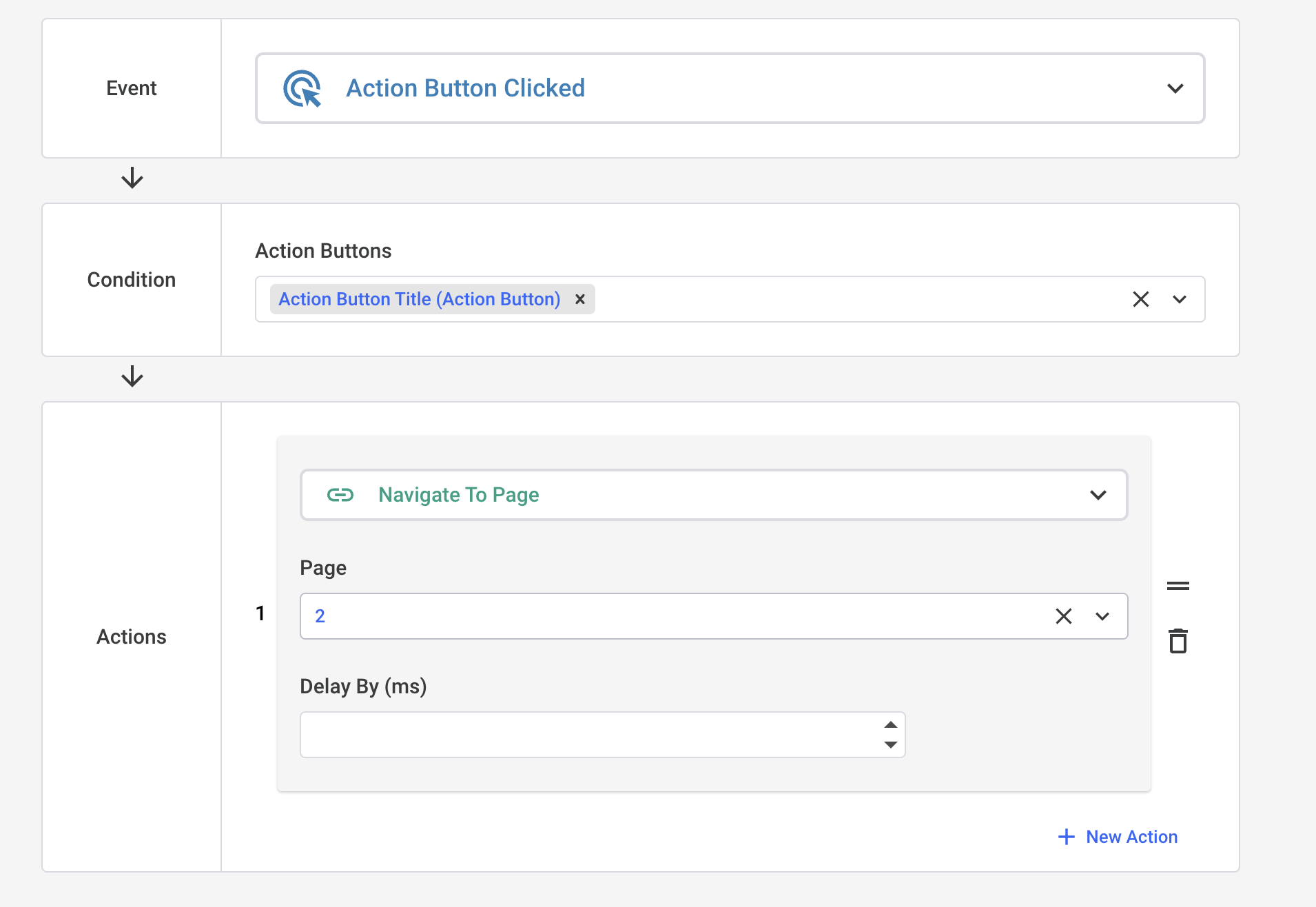
Task: Click the Page field label
Action: coord(323,568)
